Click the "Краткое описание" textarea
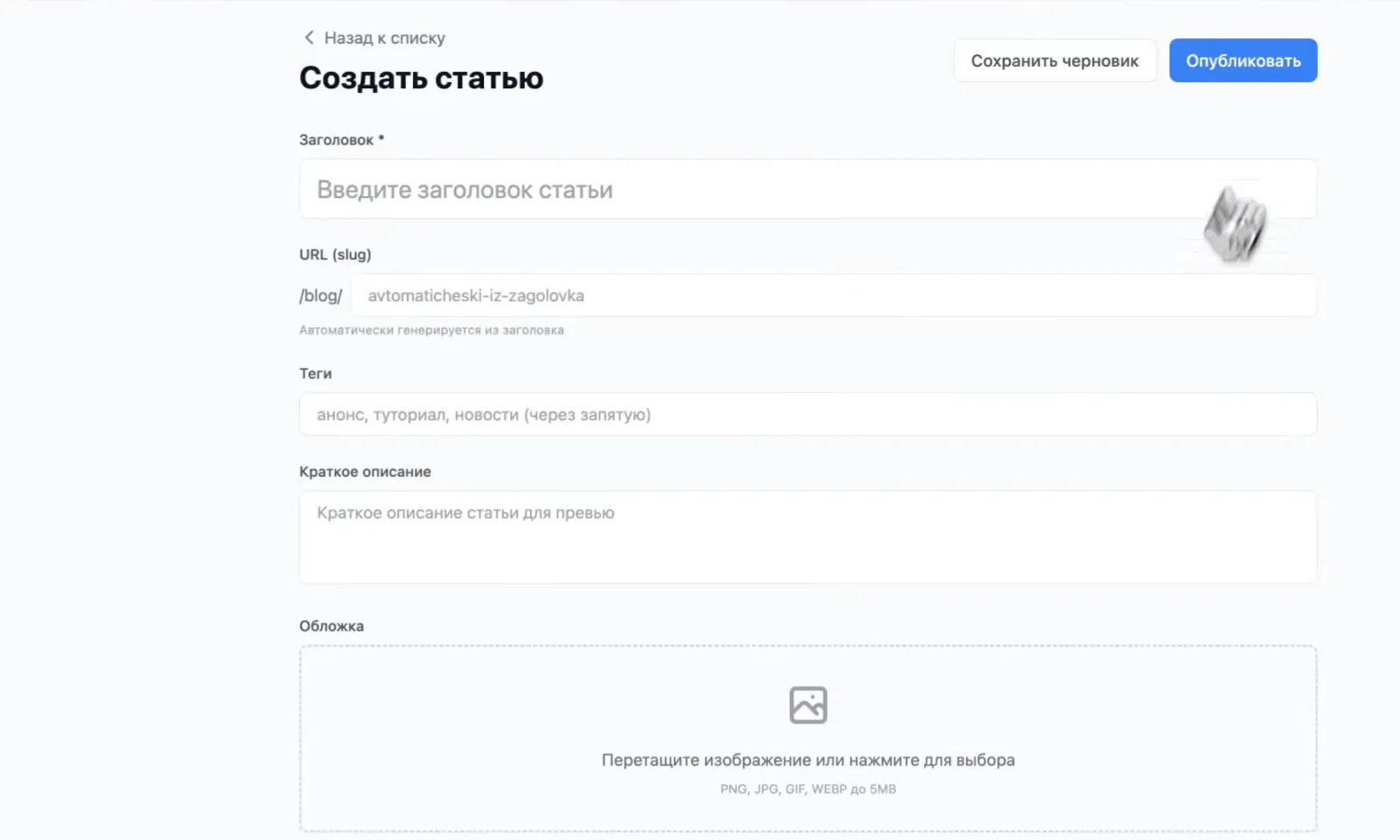Screen dimensions: 1400x840 click(808, 537)
